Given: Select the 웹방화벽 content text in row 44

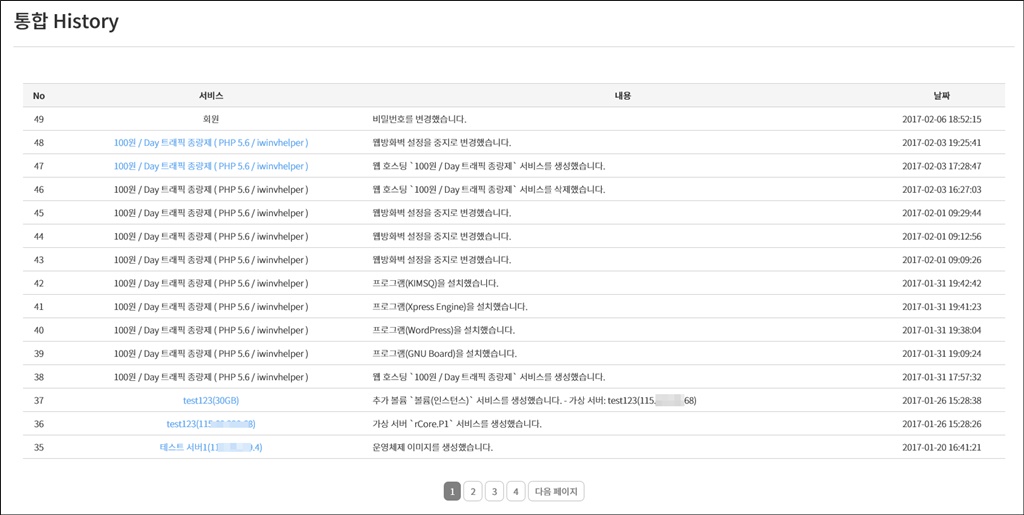Looking at the screenshot, I should (x=441, y=236).
